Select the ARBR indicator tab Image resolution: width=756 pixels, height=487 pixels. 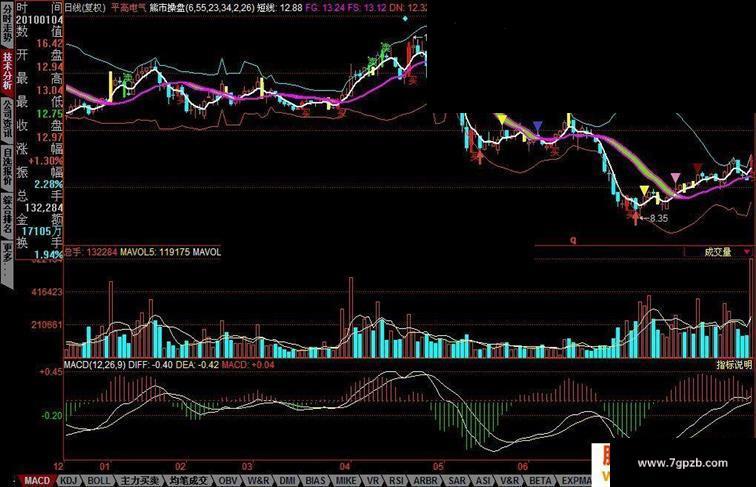pyautogui.click(x=426, y=481)
